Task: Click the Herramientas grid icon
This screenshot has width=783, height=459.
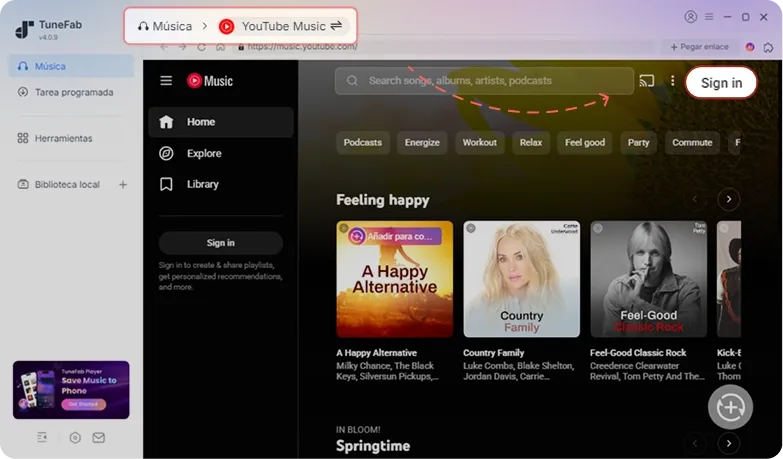Action: pos(23,138)
